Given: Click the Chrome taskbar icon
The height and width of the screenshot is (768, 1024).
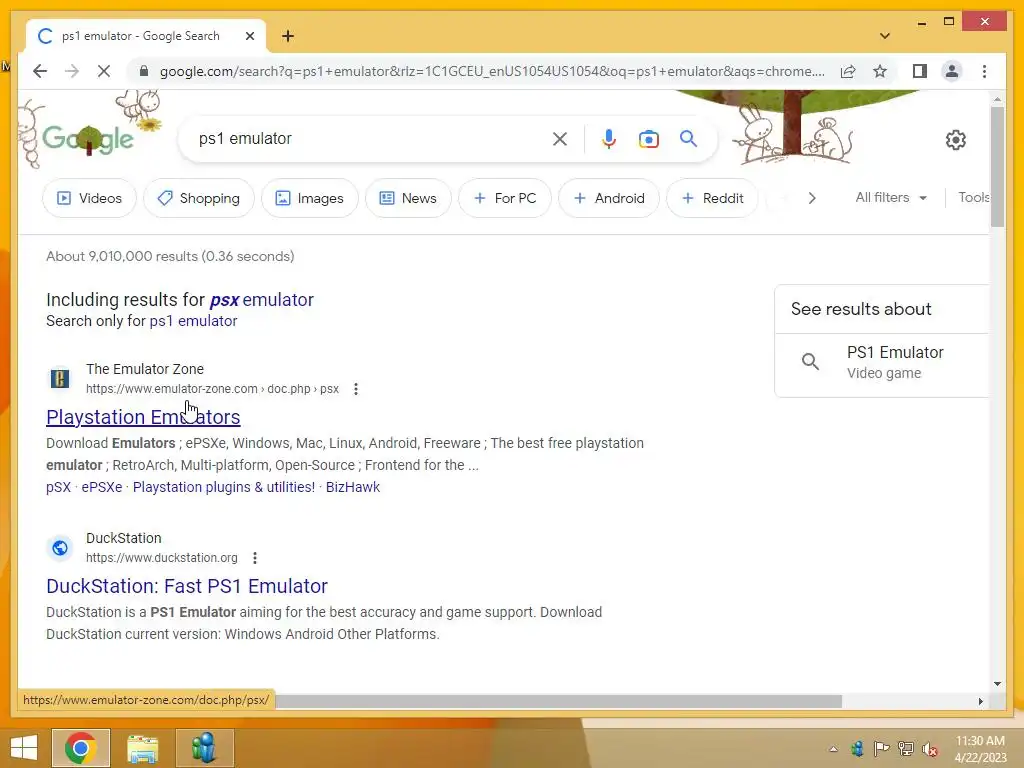Looking at the screenshot, I should coord(81,748).
